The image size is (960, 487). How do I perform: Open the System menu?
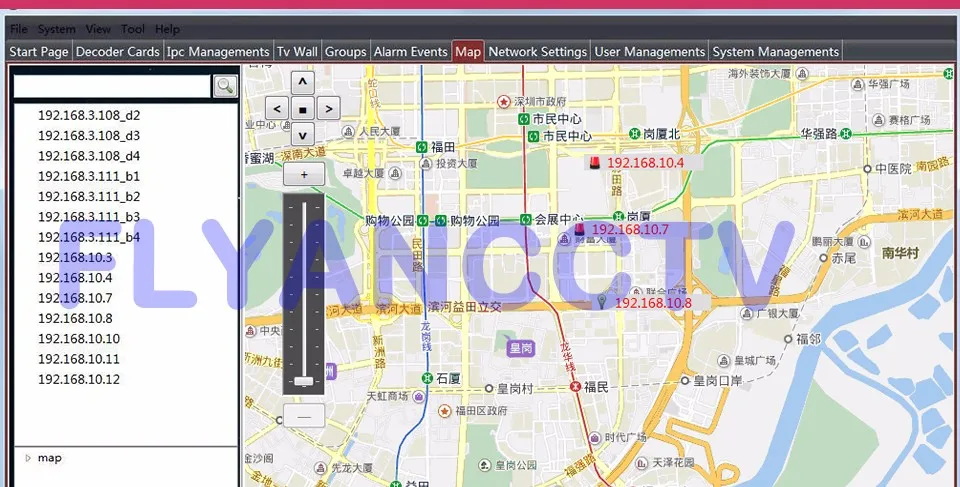56,29
